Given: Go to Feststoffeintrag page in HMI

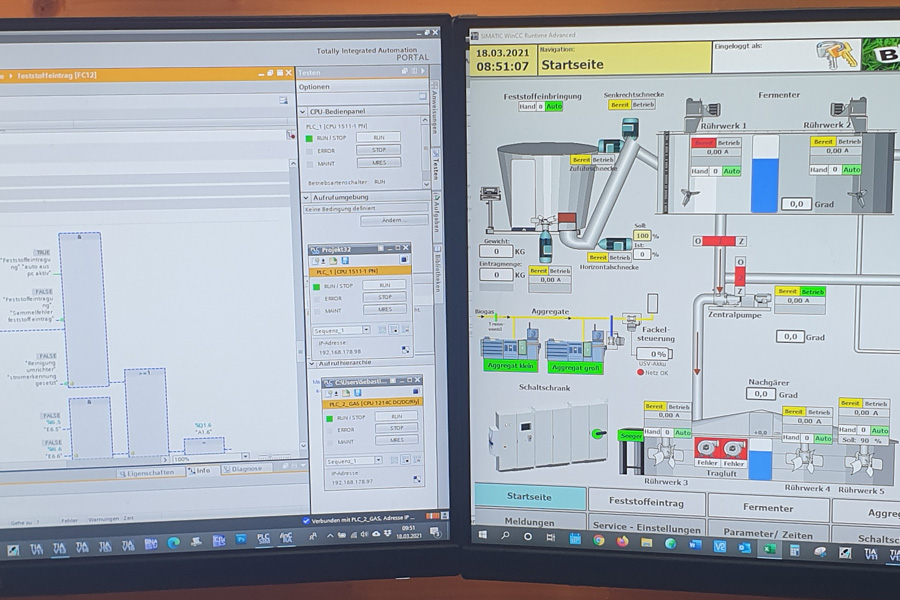Looking at the screenshot, I should click(x=646, y=502).
